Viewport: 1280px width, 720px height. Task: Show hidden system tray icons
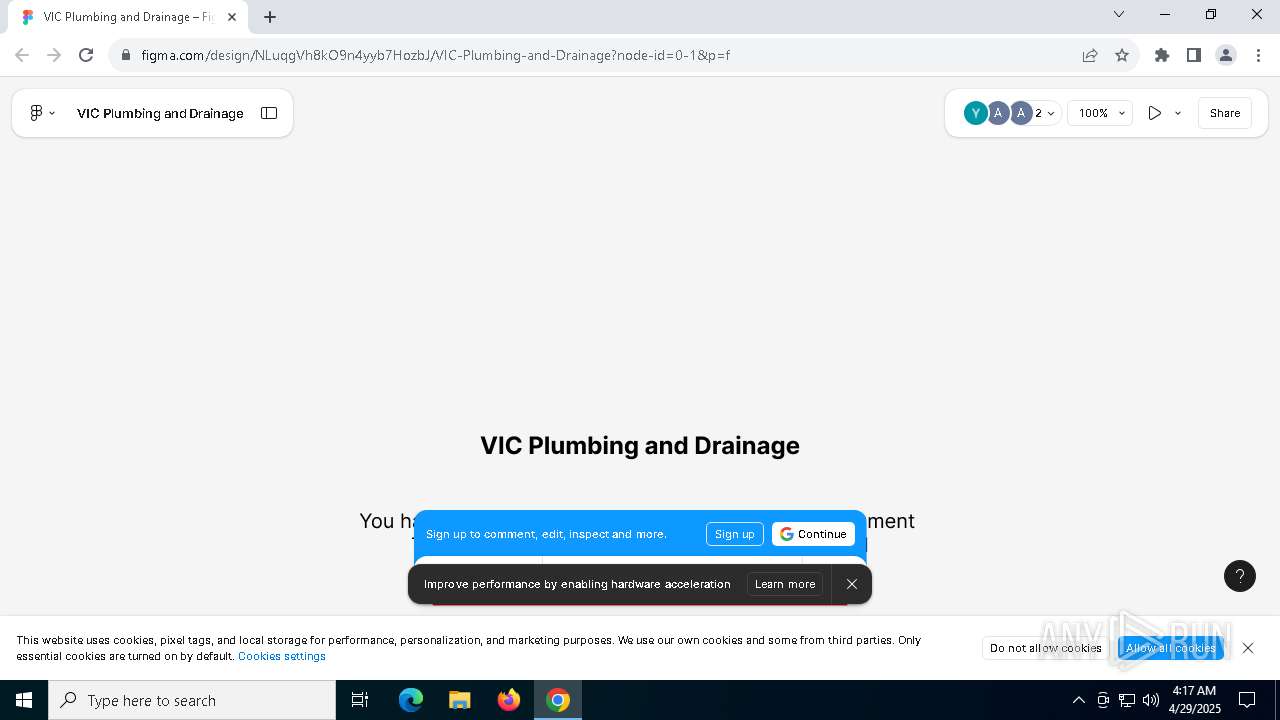[1078, 700]
